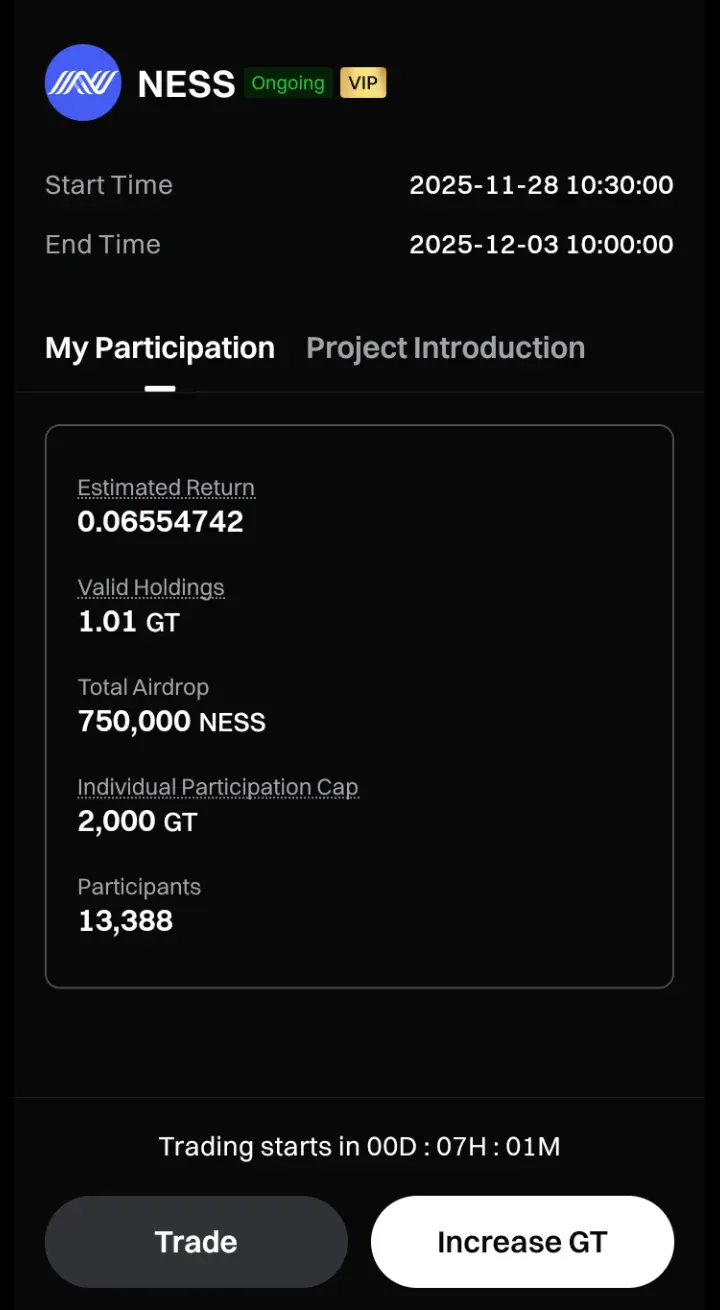This screenshot has height=1310, width=720.
Task: Click the gold VIP badge
Action: click(363, 83)
